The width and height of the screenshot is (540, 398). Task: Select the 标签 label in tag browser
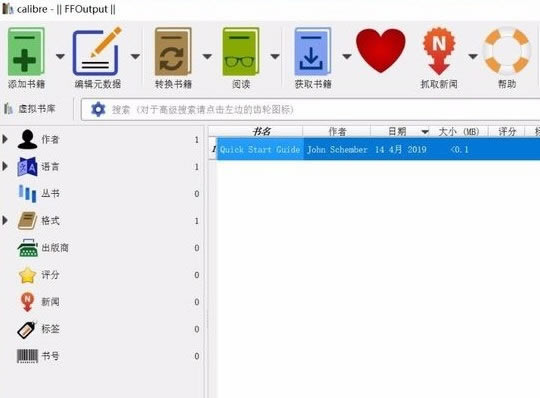tap(50, 329)
